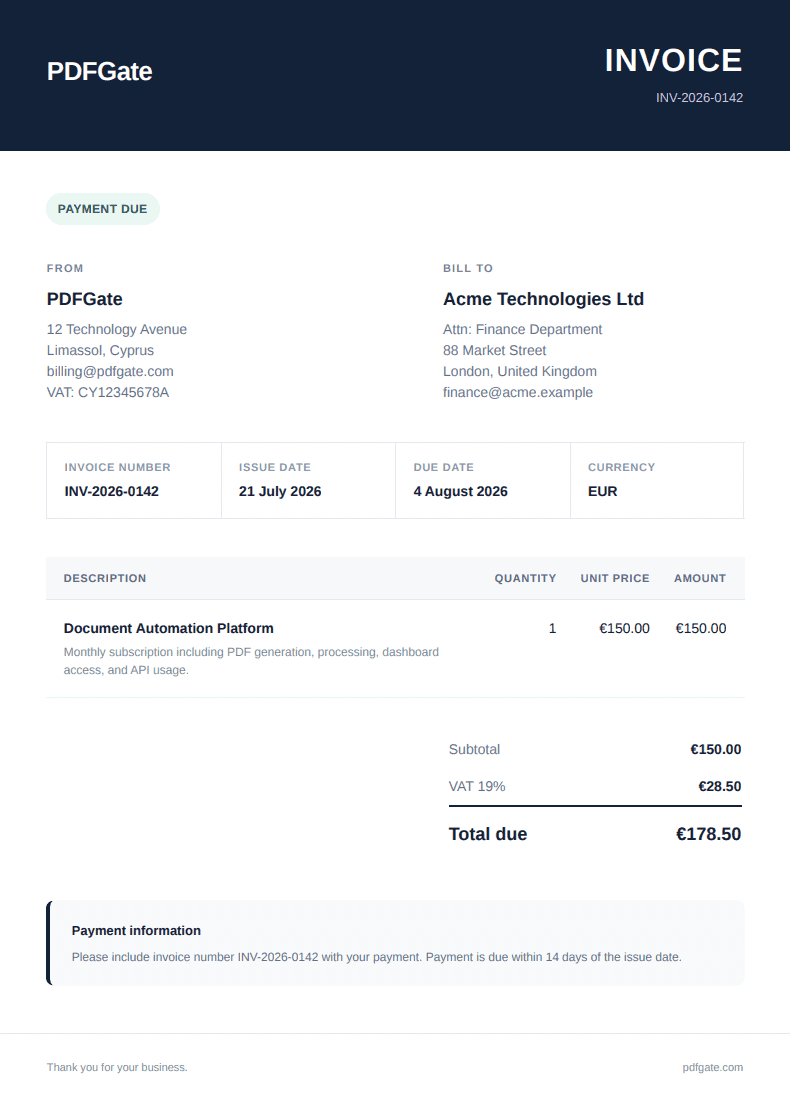Select the bold PDFGate sender name
Viewport: 790px width, 1114px height.
coord(85,299)
